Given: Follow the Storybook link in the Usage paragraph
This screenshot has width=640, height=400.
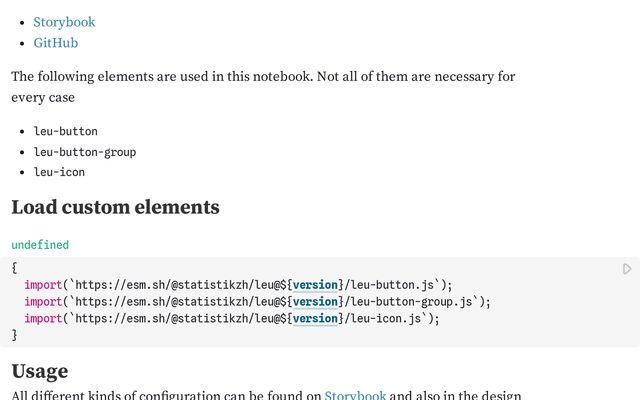Looking at the screenshot, I should [x=355, y=396].
